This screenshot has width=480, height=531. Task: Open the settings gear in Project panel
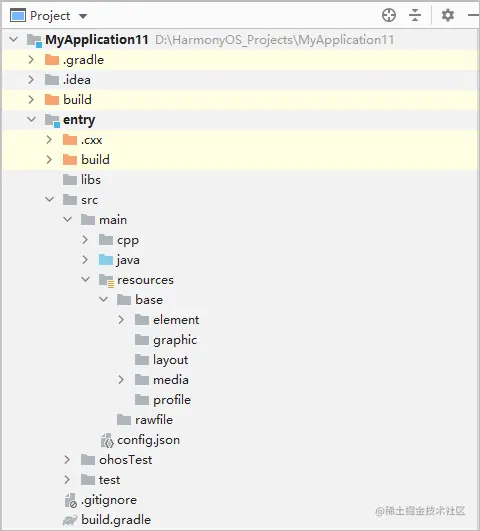tap(447, 15)
